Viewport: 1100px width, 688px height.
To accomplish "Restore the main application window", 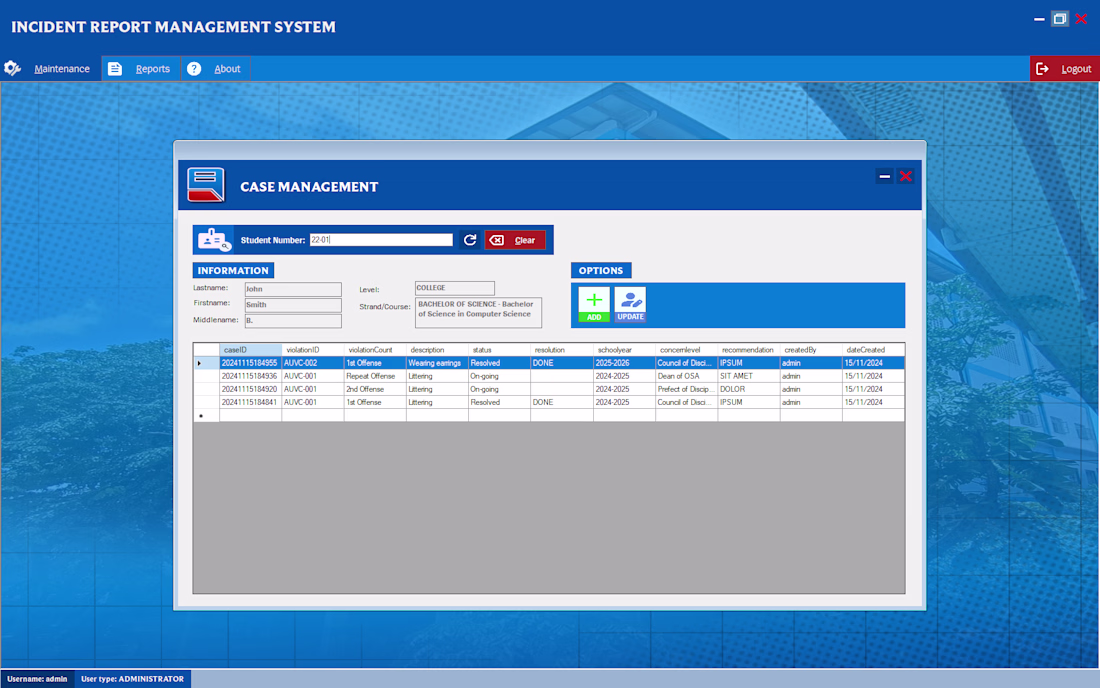I will pos(1060,19).
